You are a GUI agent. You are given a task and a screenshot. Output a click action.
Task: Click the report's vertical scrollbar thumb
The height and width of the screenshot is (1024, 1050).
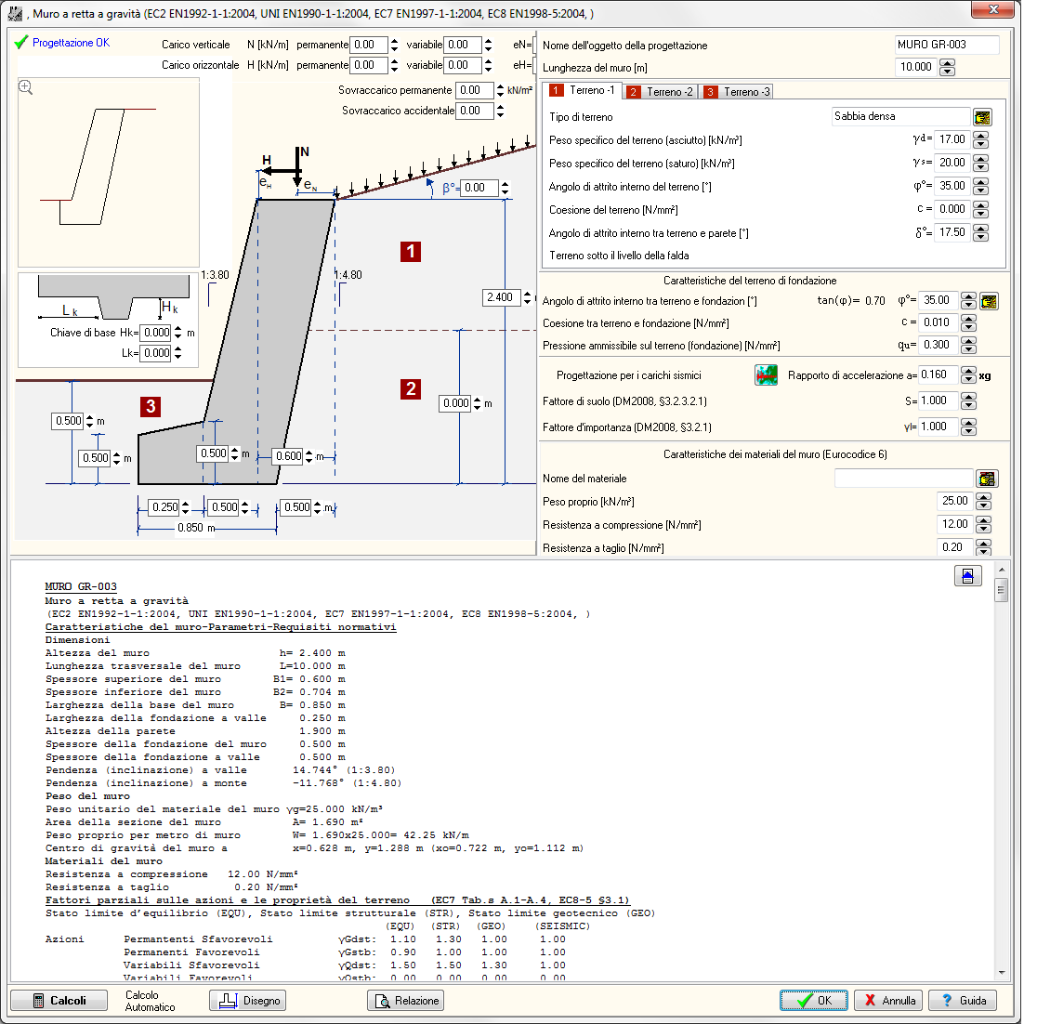tap(1001, 591)
